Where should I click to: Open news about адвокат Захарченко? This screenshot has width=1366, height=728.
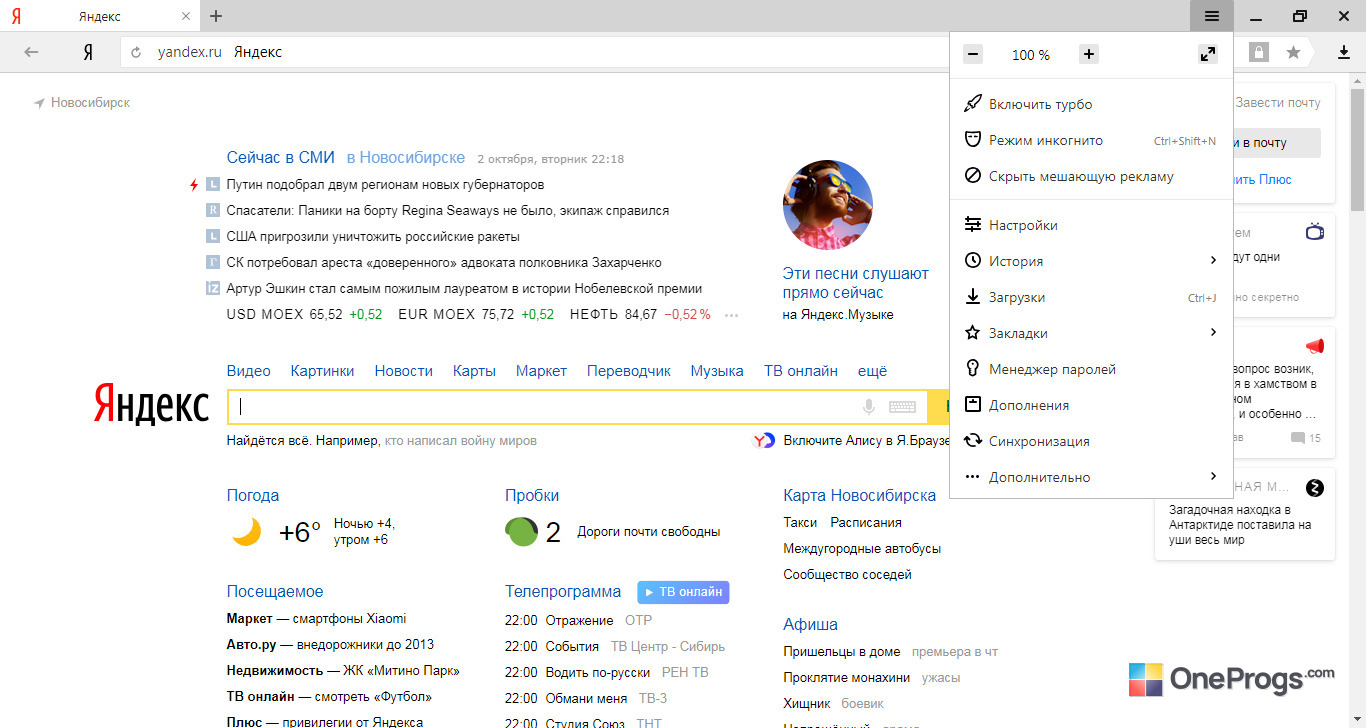tap(444, 263)
